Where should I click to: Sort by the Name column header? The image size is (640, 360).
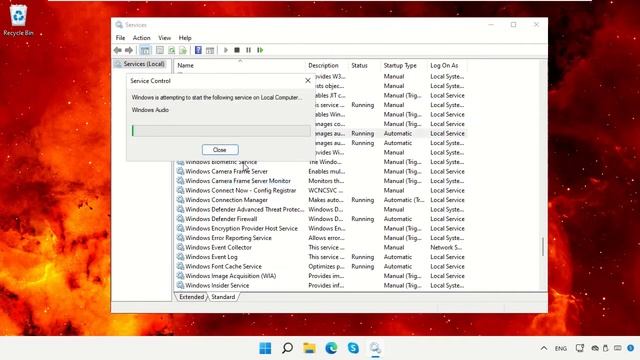point(240,65)
